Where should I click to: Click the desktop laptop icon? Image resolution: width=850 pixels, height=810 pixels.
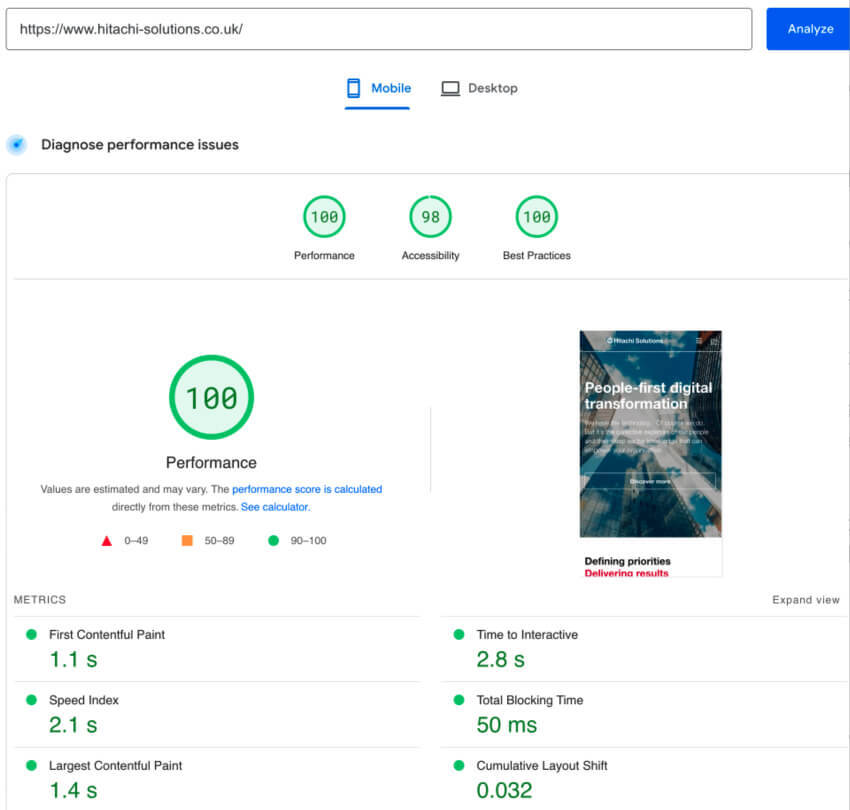450,88
